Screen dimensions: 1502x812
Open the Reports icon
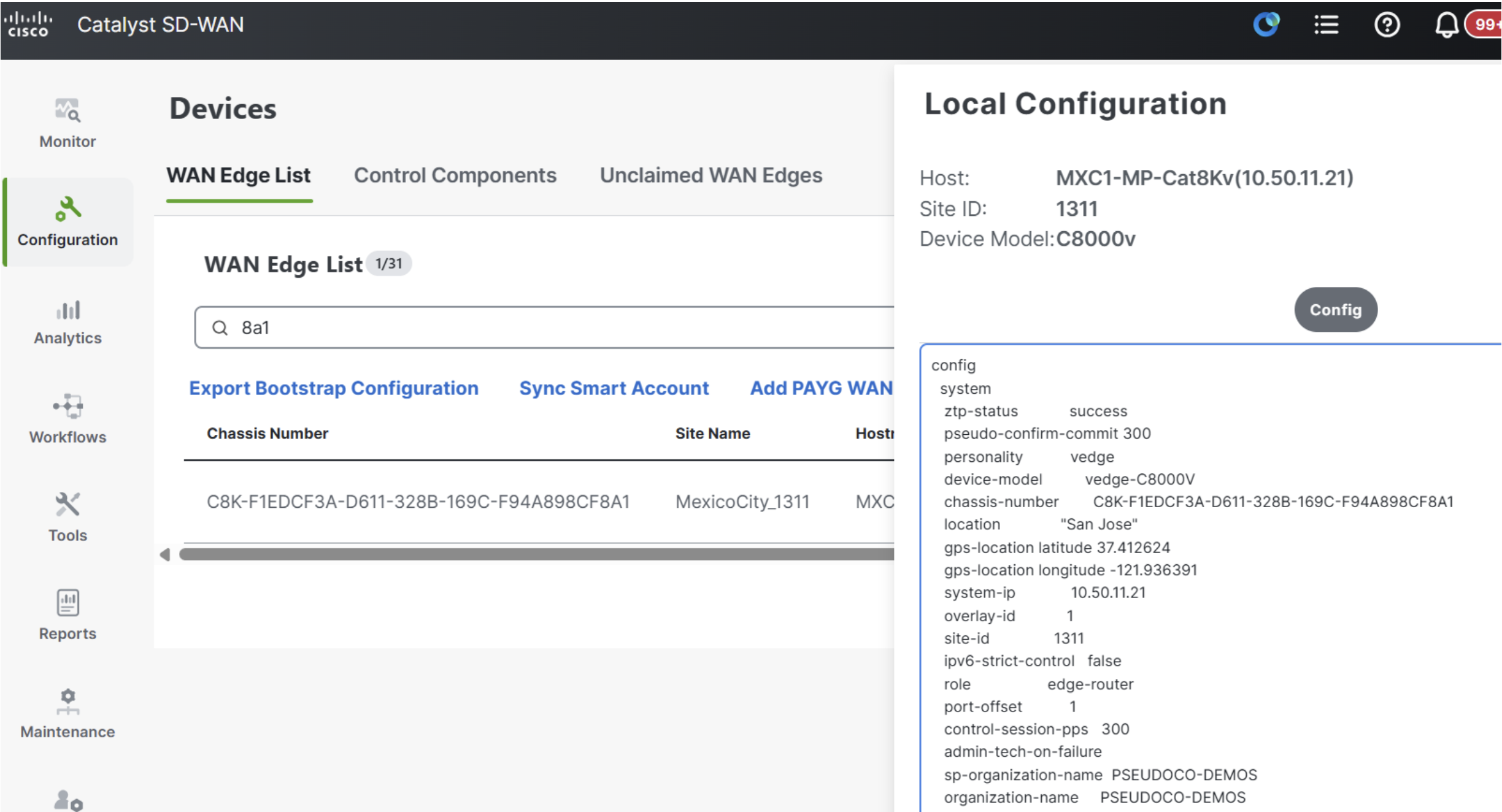(67, 602)
